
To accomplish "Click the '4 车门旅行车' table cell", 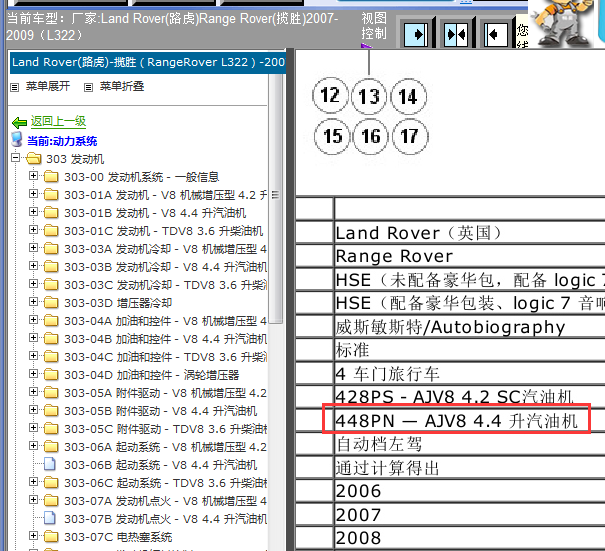I will [x=470, y=374].
